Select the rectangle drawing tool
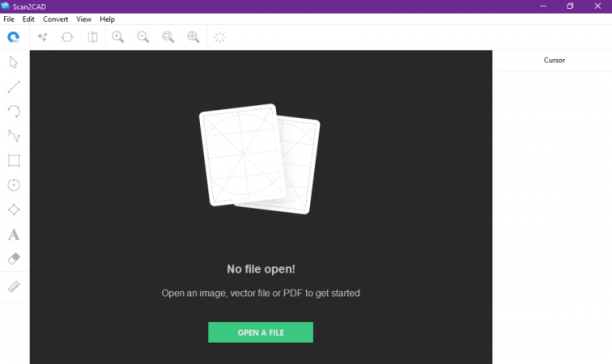The height and width of the screenshot is (364, 612). pos(14,160)
